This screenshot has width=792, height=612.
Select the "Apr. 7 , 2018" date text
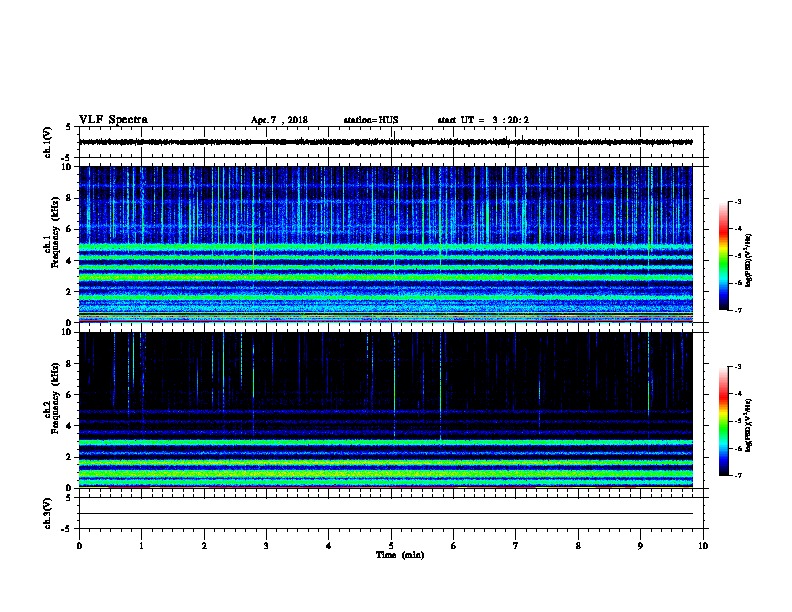point(279,120)
